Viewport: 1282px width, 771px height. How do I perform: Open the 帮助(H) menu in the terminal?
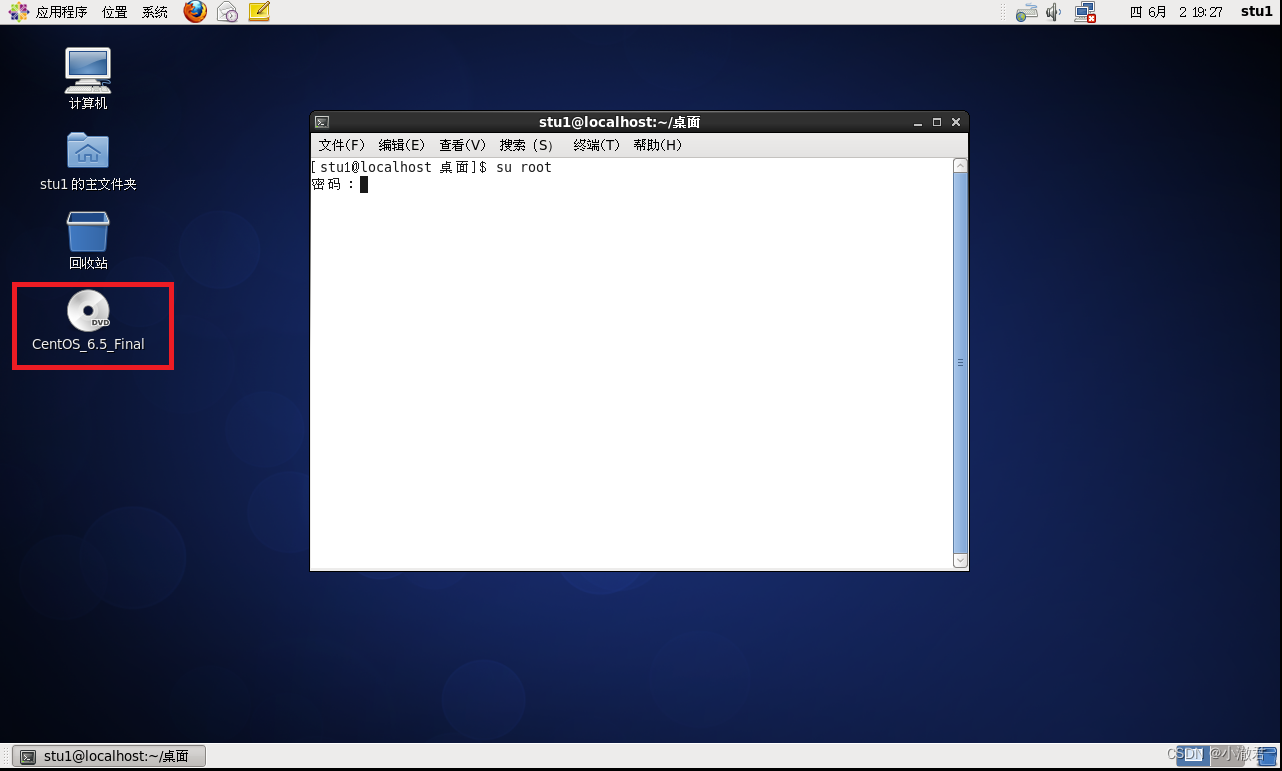click(x=657, y=144)
